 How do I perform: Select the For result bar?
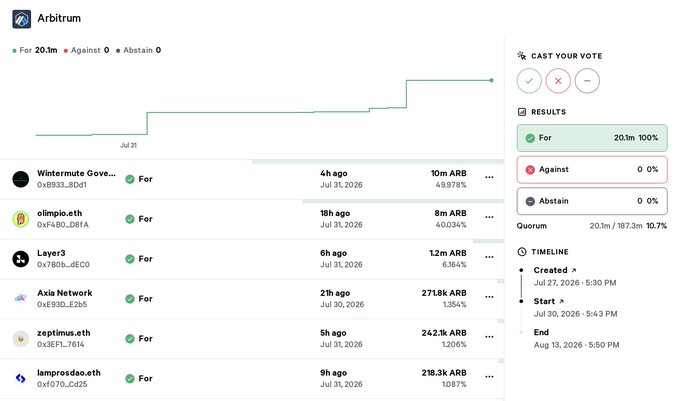point(592,138)
